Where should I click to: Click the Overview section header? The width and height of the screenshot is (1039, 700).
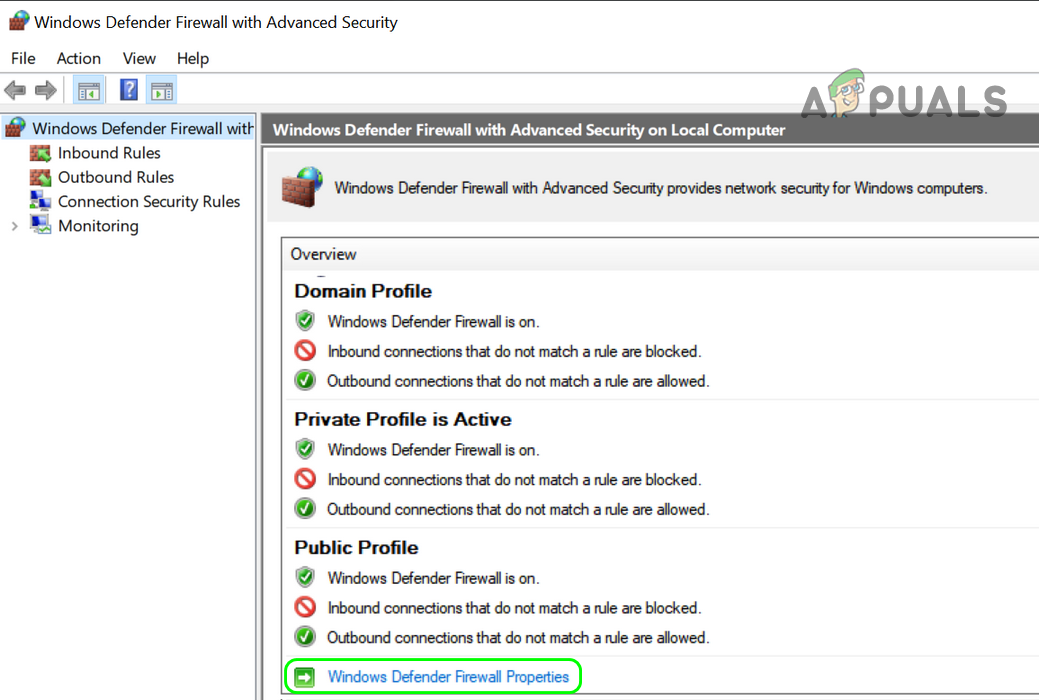(324, 254)
